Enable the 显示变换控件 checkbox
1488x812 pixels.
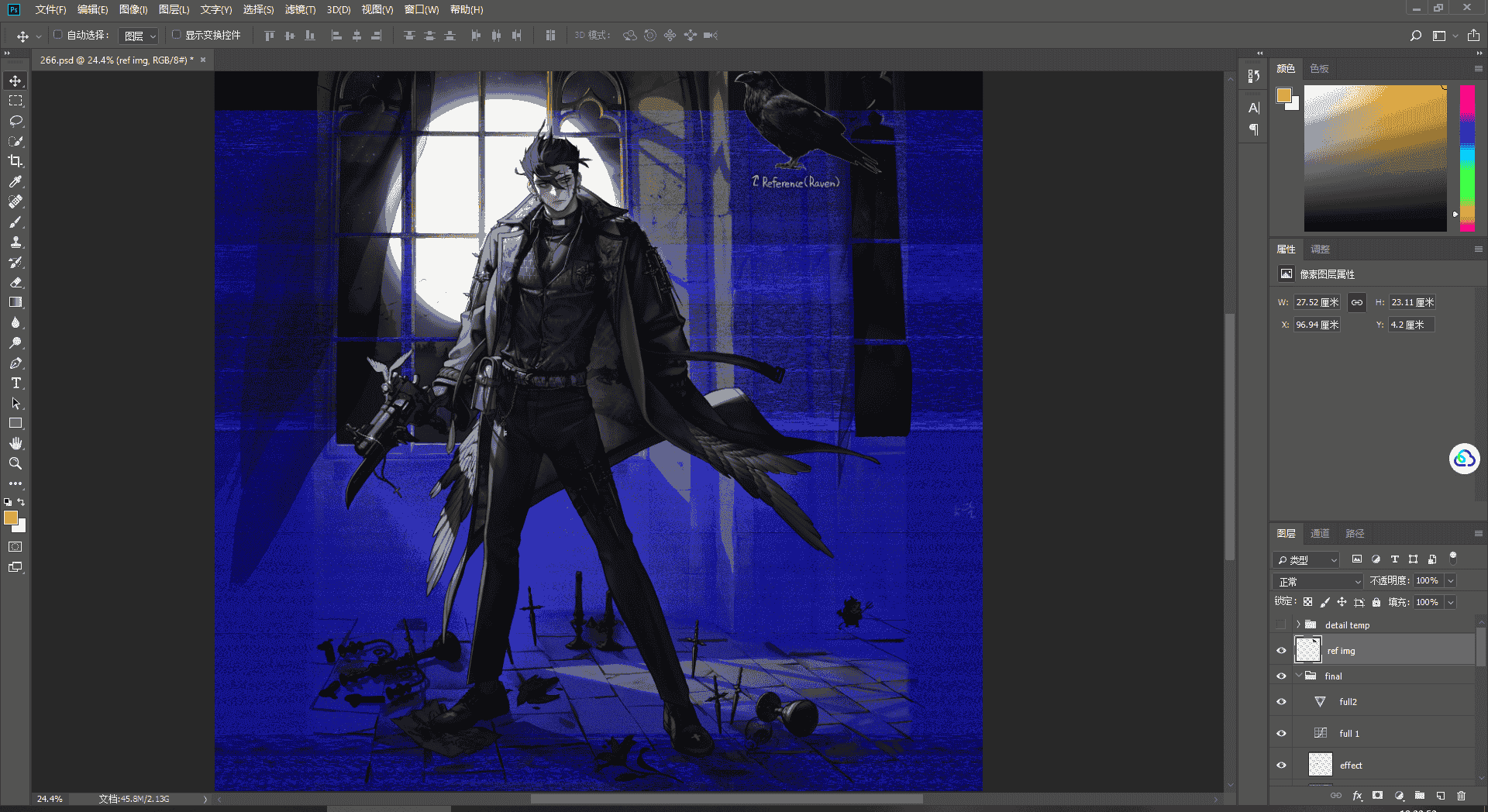coord(176,35)
